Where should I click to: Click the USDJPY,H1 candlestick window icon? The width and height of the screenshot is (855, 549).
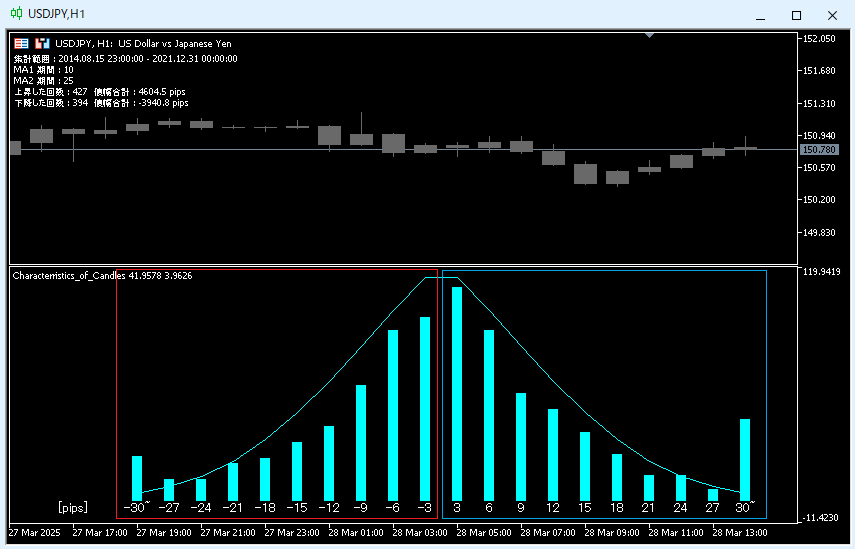(16, 13)
